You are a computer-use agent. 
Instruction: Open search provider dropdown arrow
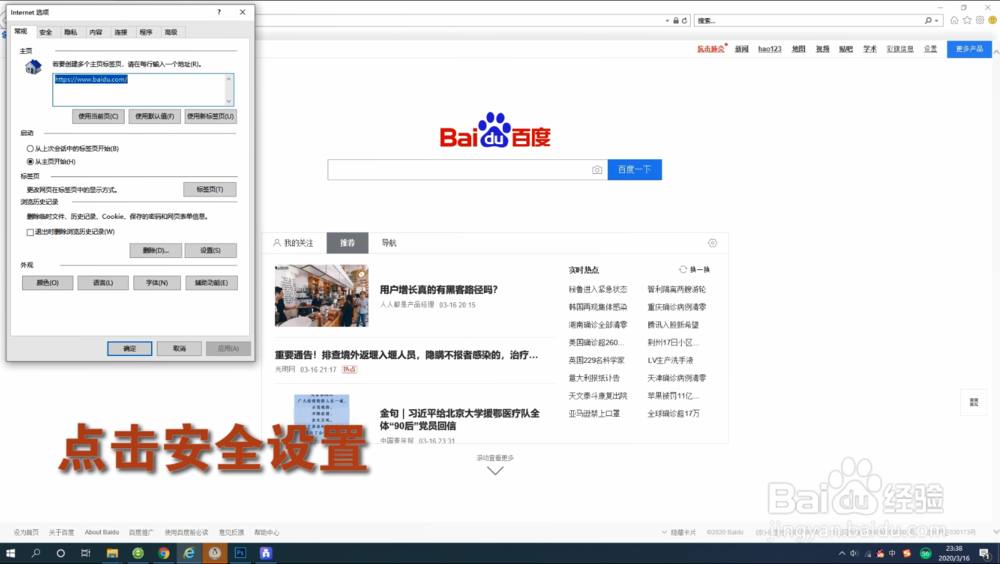pyautogui.click(x=936, y=21)
